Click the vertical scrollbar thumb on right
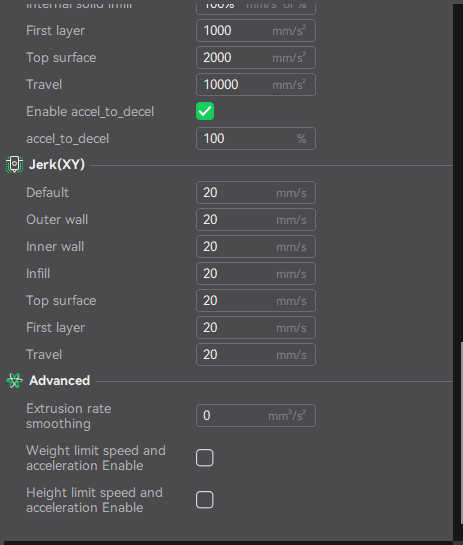 pyautogui.click(x=462, y=433)
